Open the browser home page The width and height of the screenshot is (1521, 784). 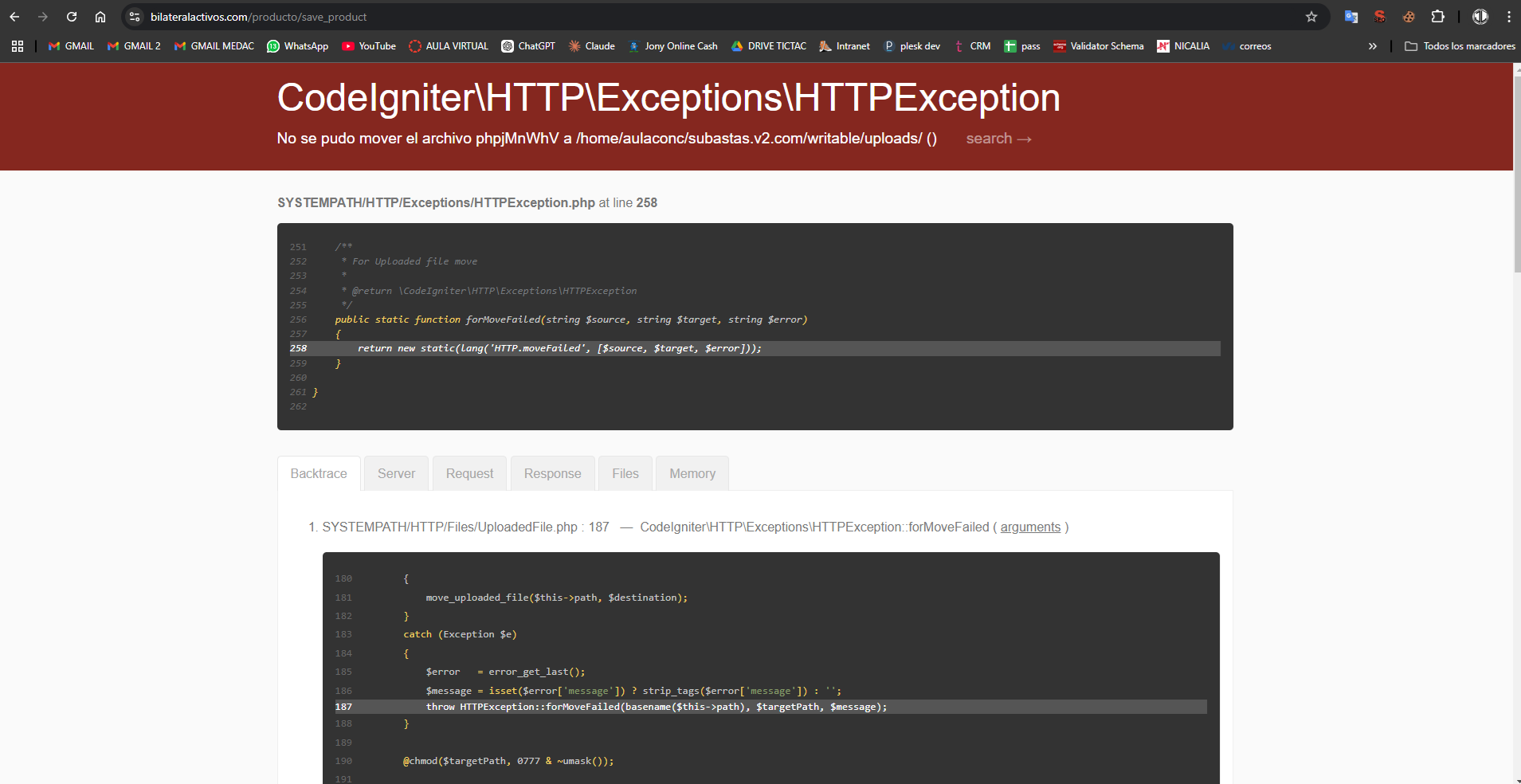click(x=100, y=17)
